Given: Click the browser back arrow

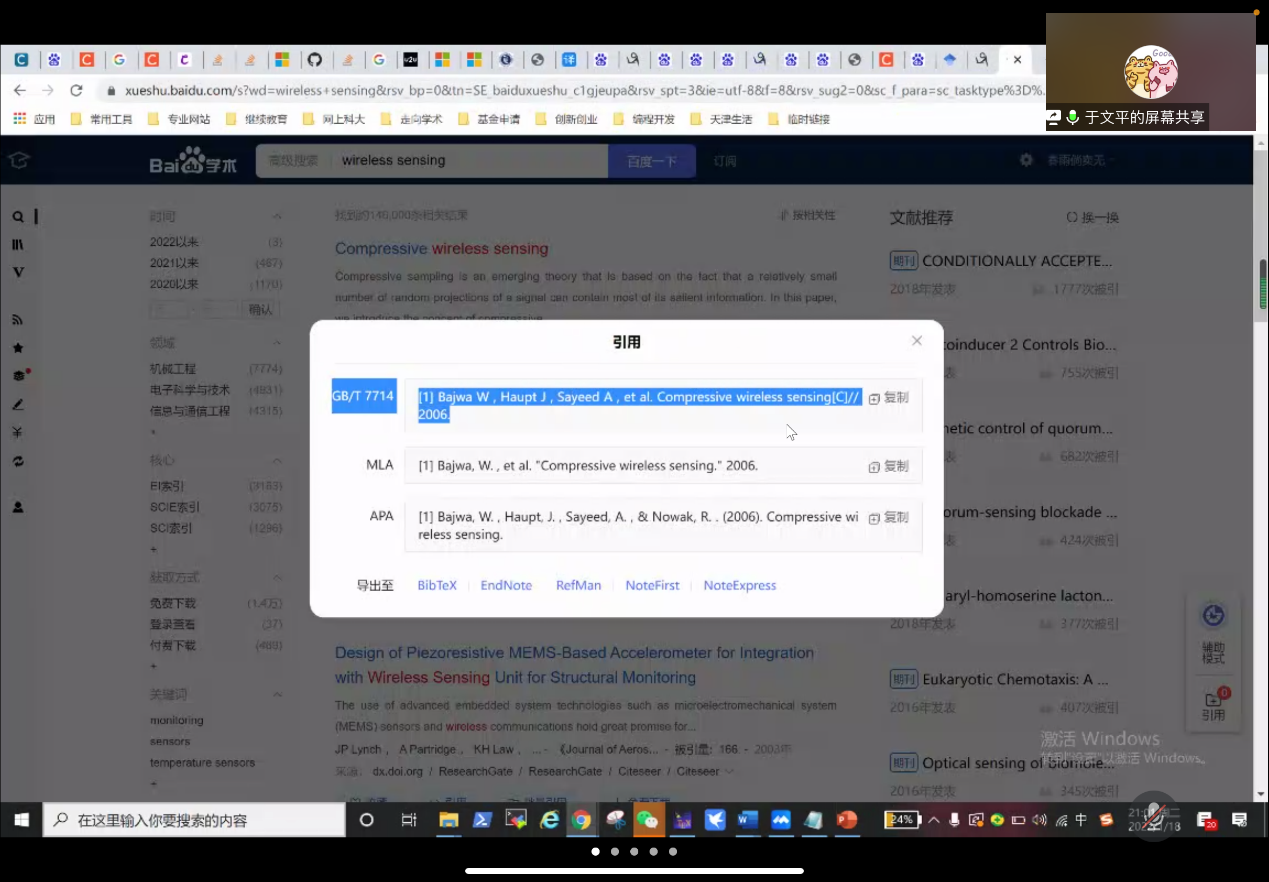Looking at the screenshot, I should [20, 90].
